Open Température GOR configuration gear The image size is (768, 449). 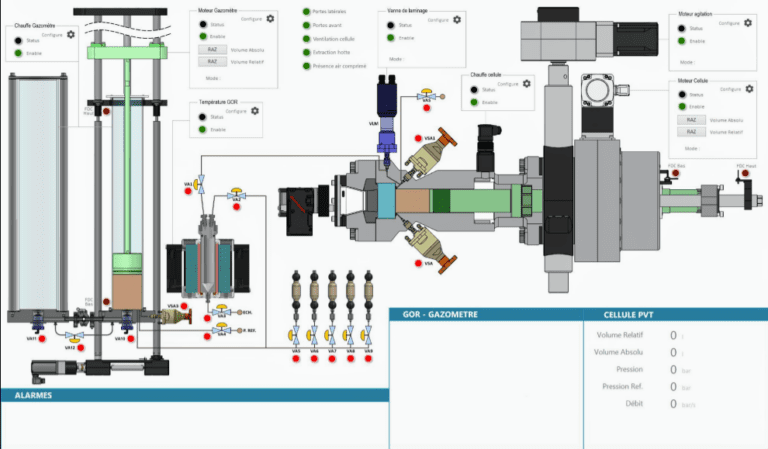257,109
